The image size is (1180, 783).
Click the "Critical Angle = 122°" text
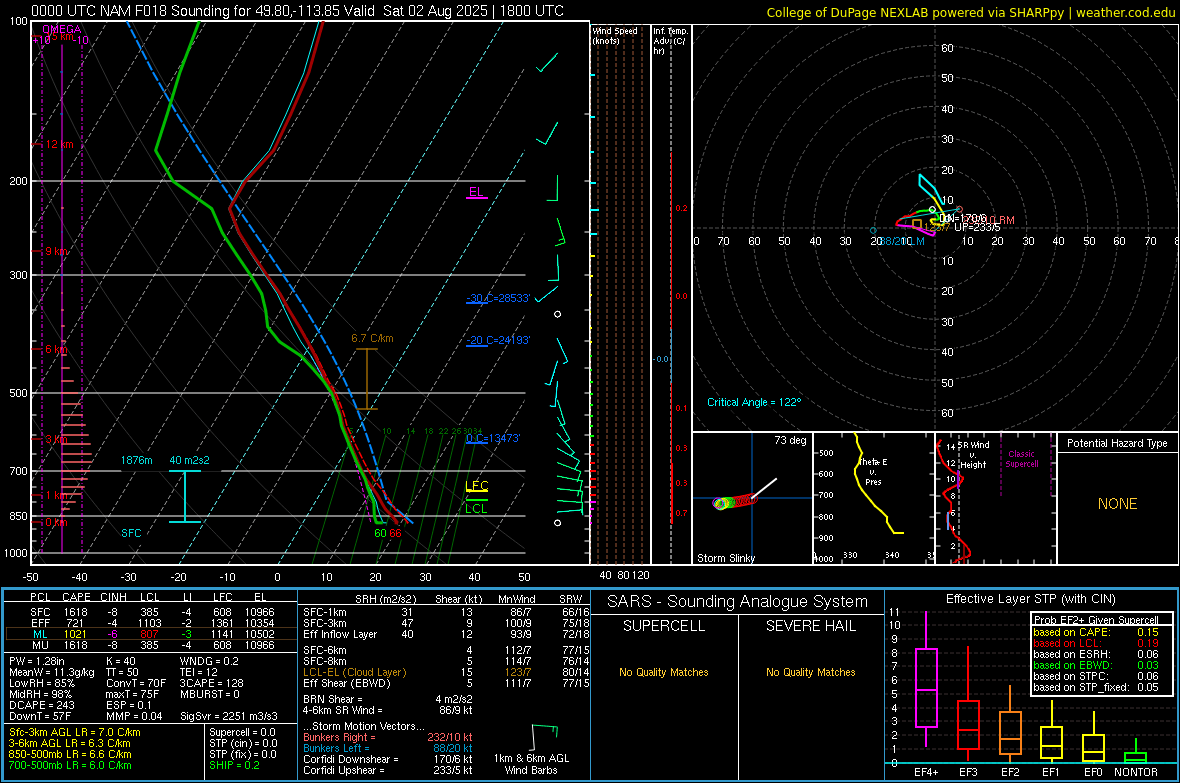[x=754, y=402]
